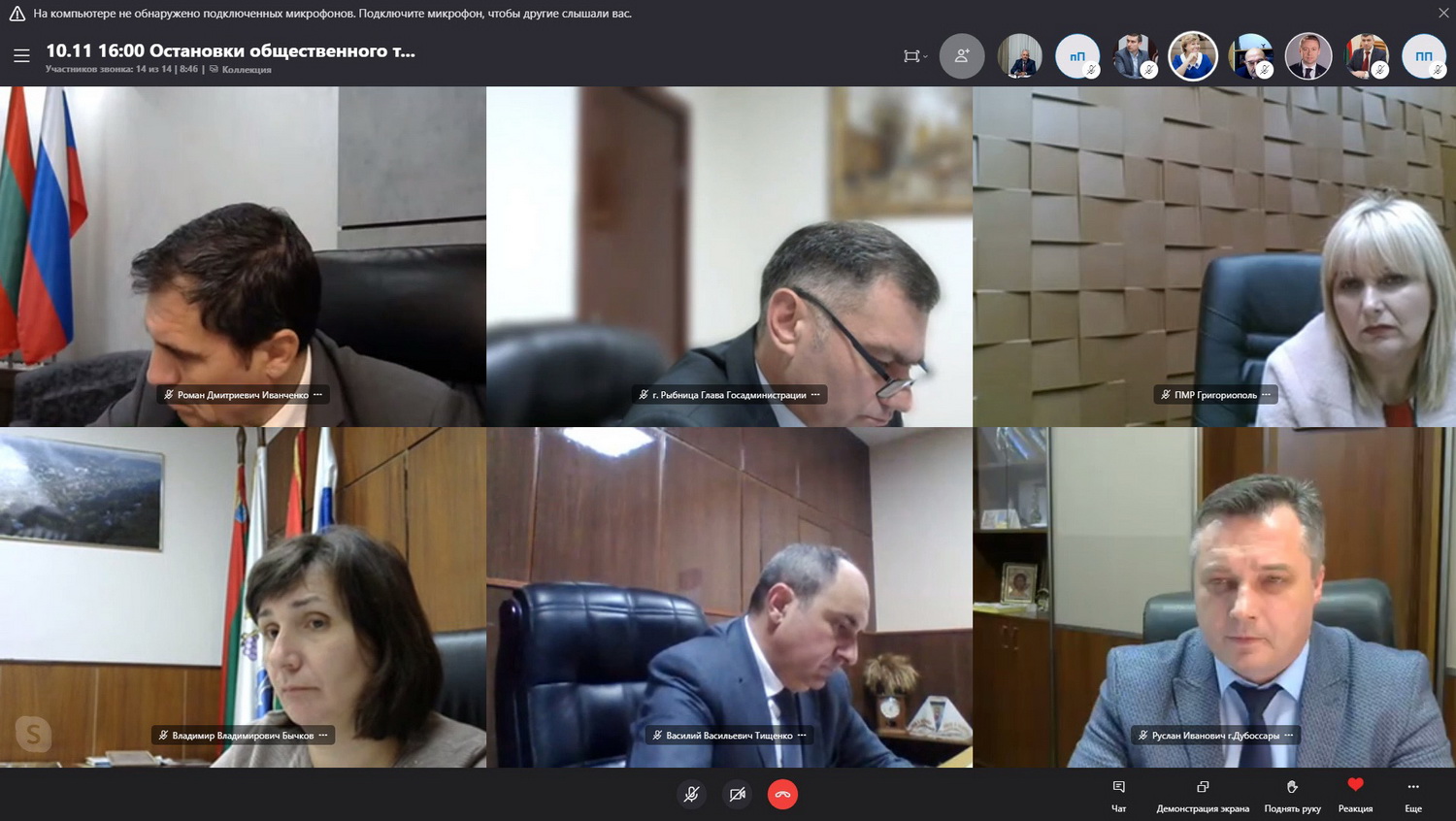Toggle the muted microphone button
The width and height of the screenshot is (1456, 821).
(691, 795)
